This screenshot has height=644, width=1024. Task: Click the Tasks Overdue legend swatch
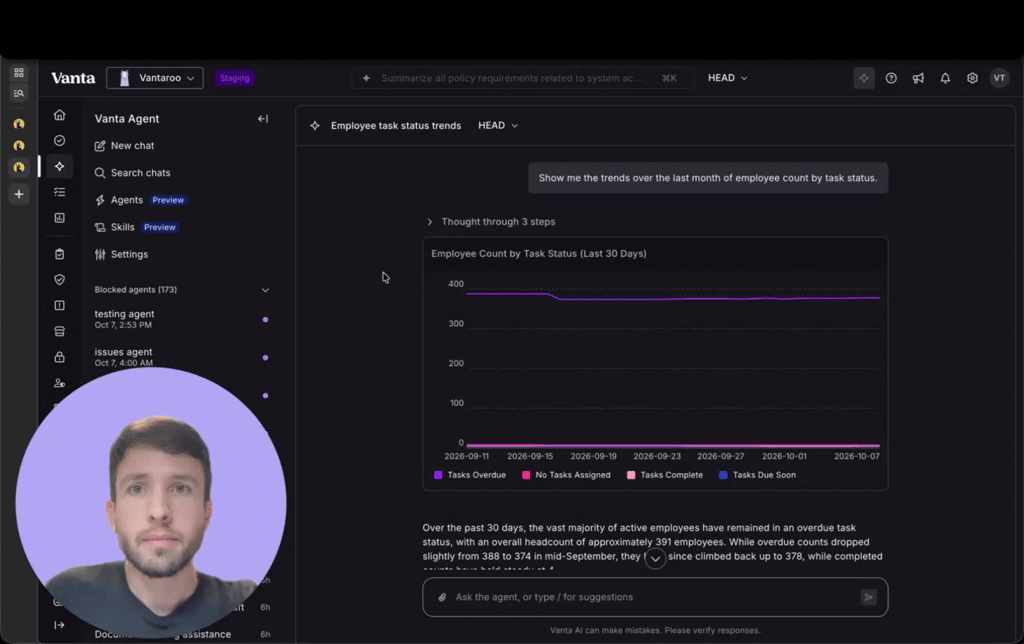(438, 475)
